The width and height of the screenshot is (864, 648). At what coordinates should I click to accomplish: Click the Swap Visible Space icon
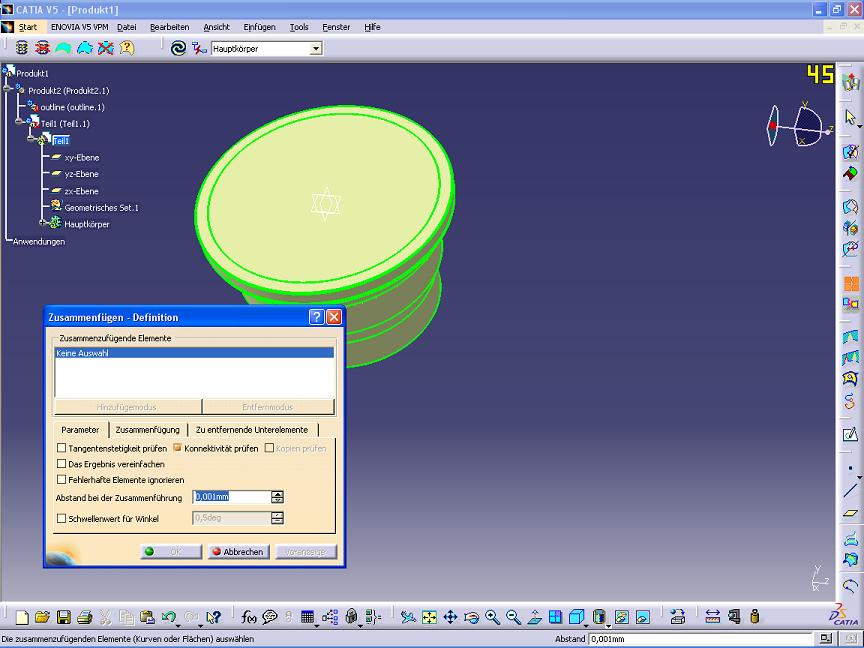point(642,617)
